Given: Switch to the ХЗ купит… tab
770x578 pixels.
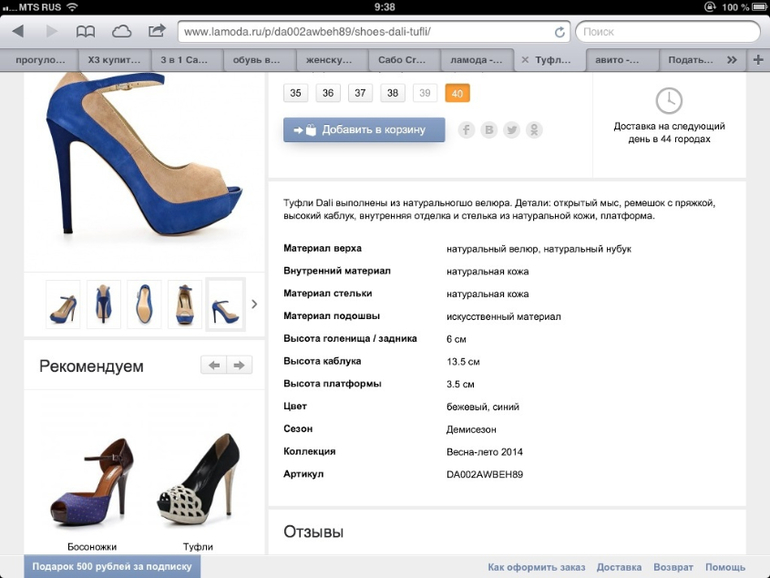Looking at the screenshot, I should pyautogui.click(x=114, y=60).
